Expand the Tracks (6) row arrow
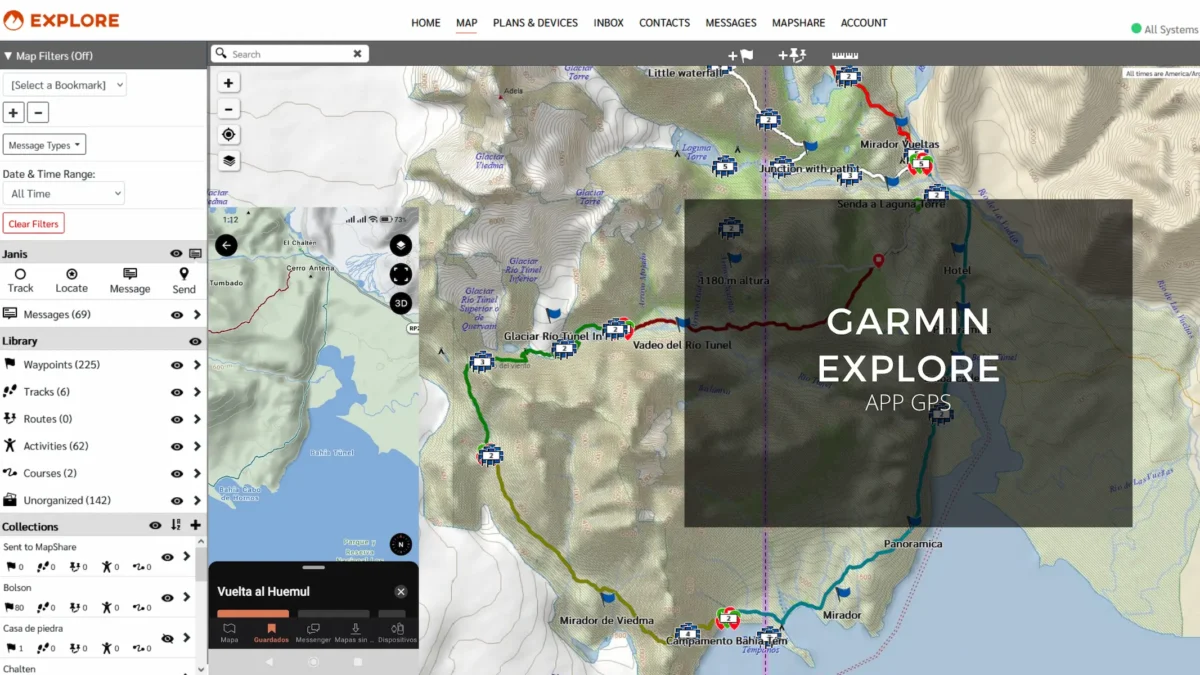Viewport: 1200px width, 675px height. click(196, 392)
